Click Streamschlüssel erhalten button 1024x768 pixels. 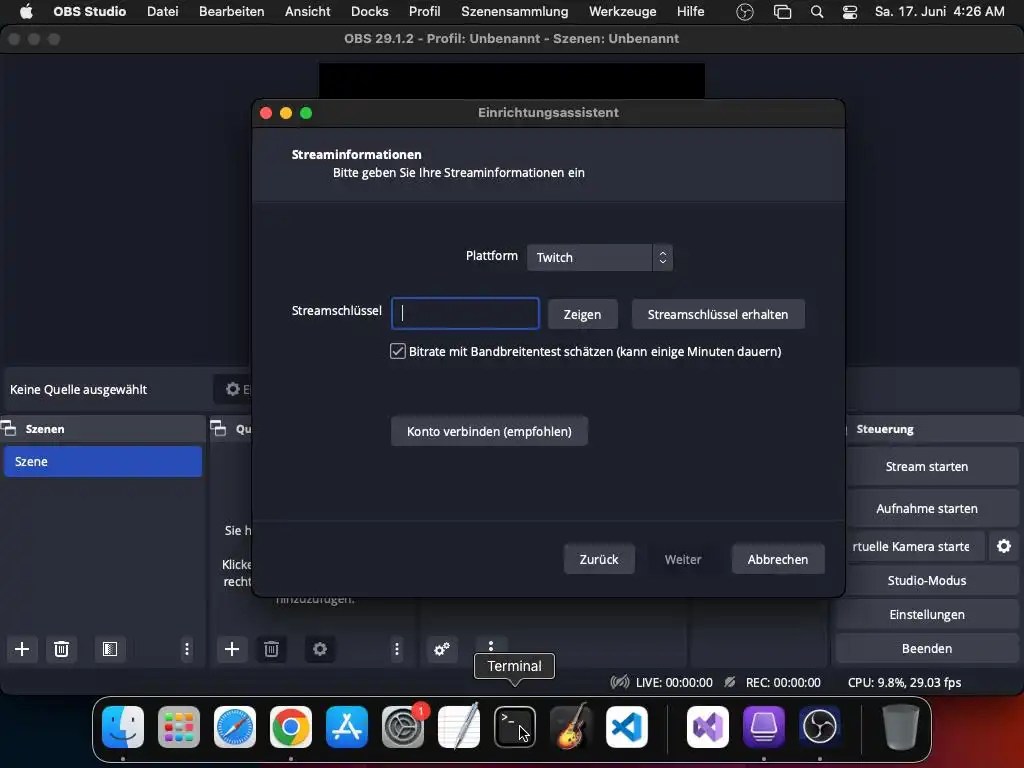point(718,314)
